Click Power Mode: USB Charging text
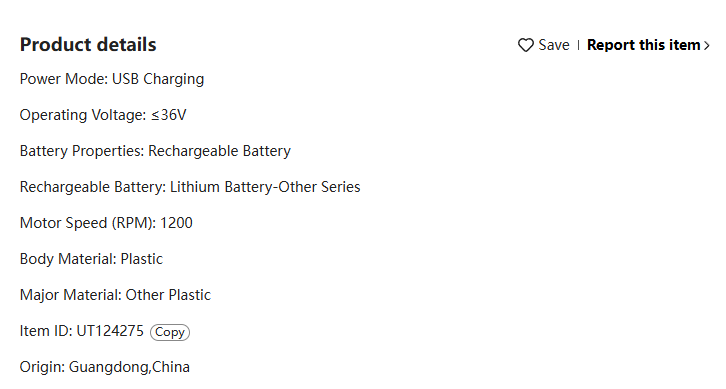Screen dimensions: 726x389 [x=112, y=79]
